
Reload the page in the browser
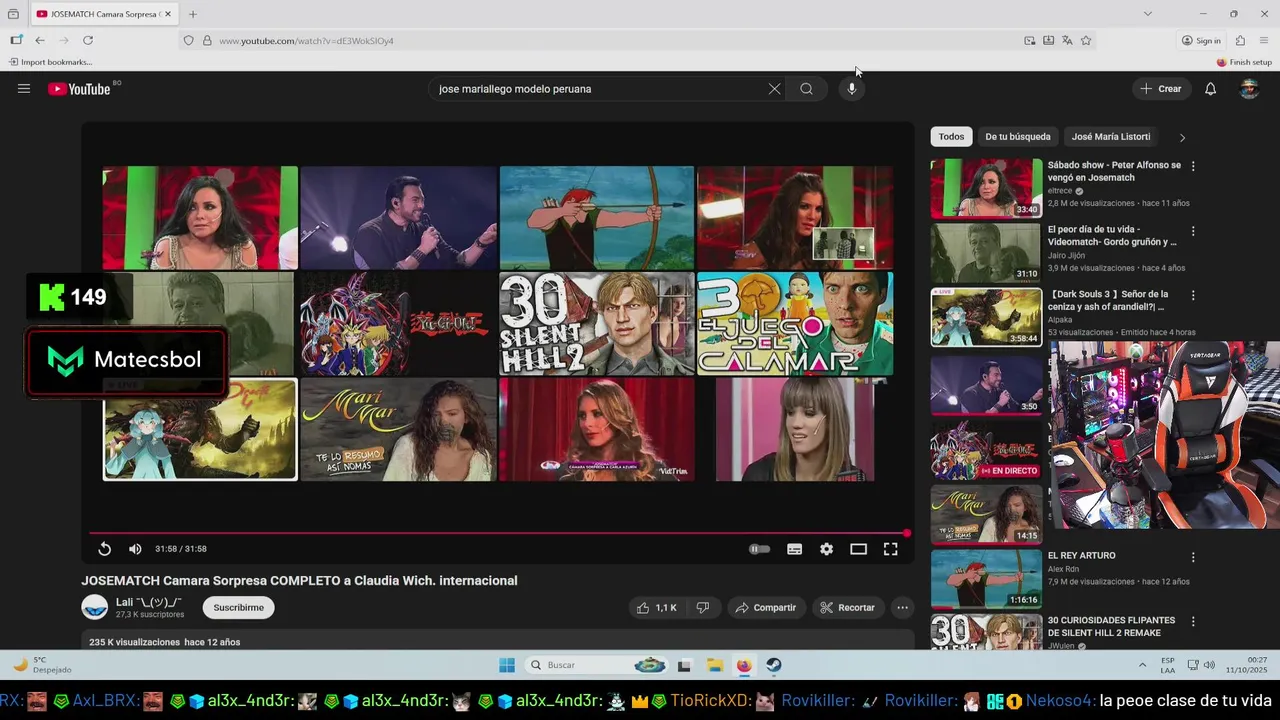(88, 40)
